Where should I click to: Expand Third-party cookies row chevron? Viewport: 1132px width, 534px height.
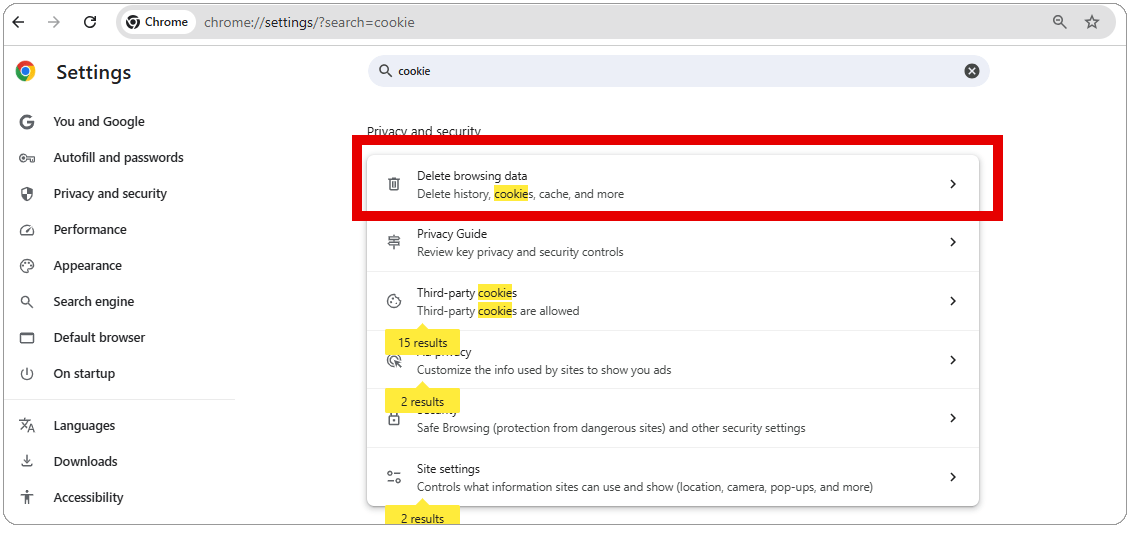952,301
